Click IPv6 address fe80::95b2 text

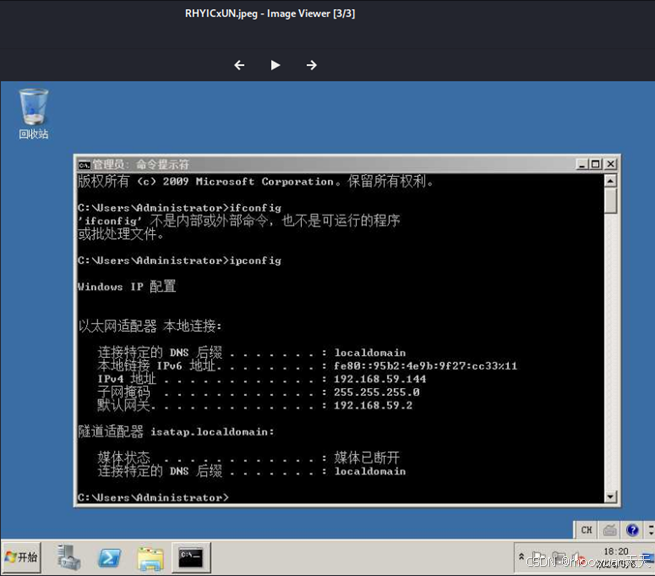coord(425,366)
